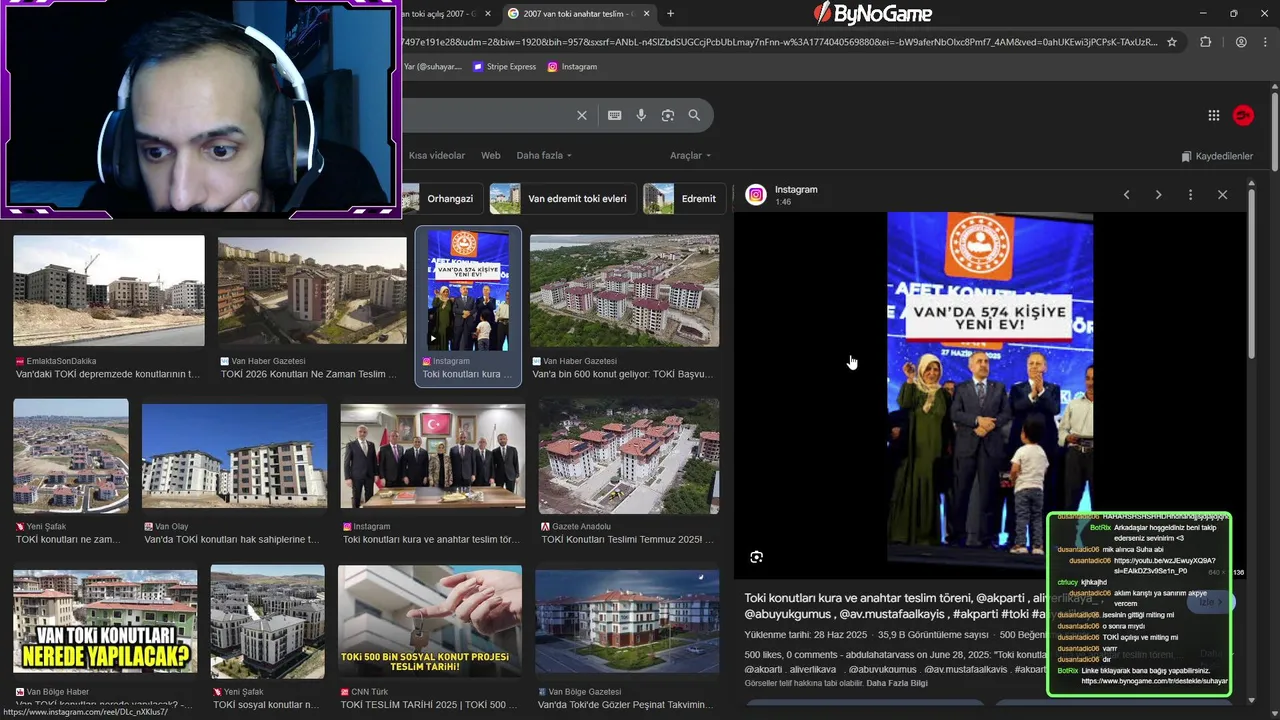1280x720 pixels.
Task: Open Van Olay TOKİ hak sahipleri thumbnail
Action: pyautogui.click(x=234, y=456)
